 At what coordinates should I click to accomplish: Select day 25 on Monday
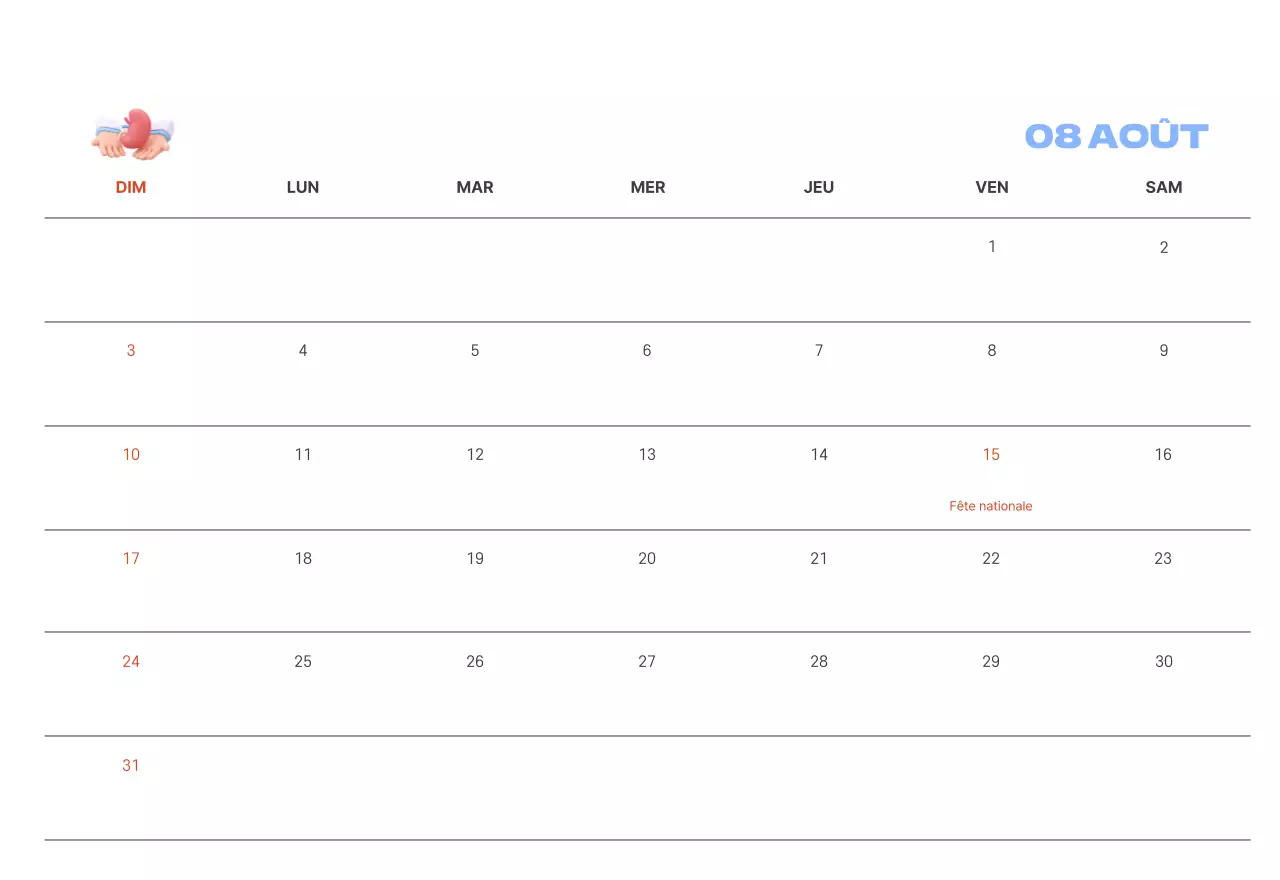(x=303, y=662)
